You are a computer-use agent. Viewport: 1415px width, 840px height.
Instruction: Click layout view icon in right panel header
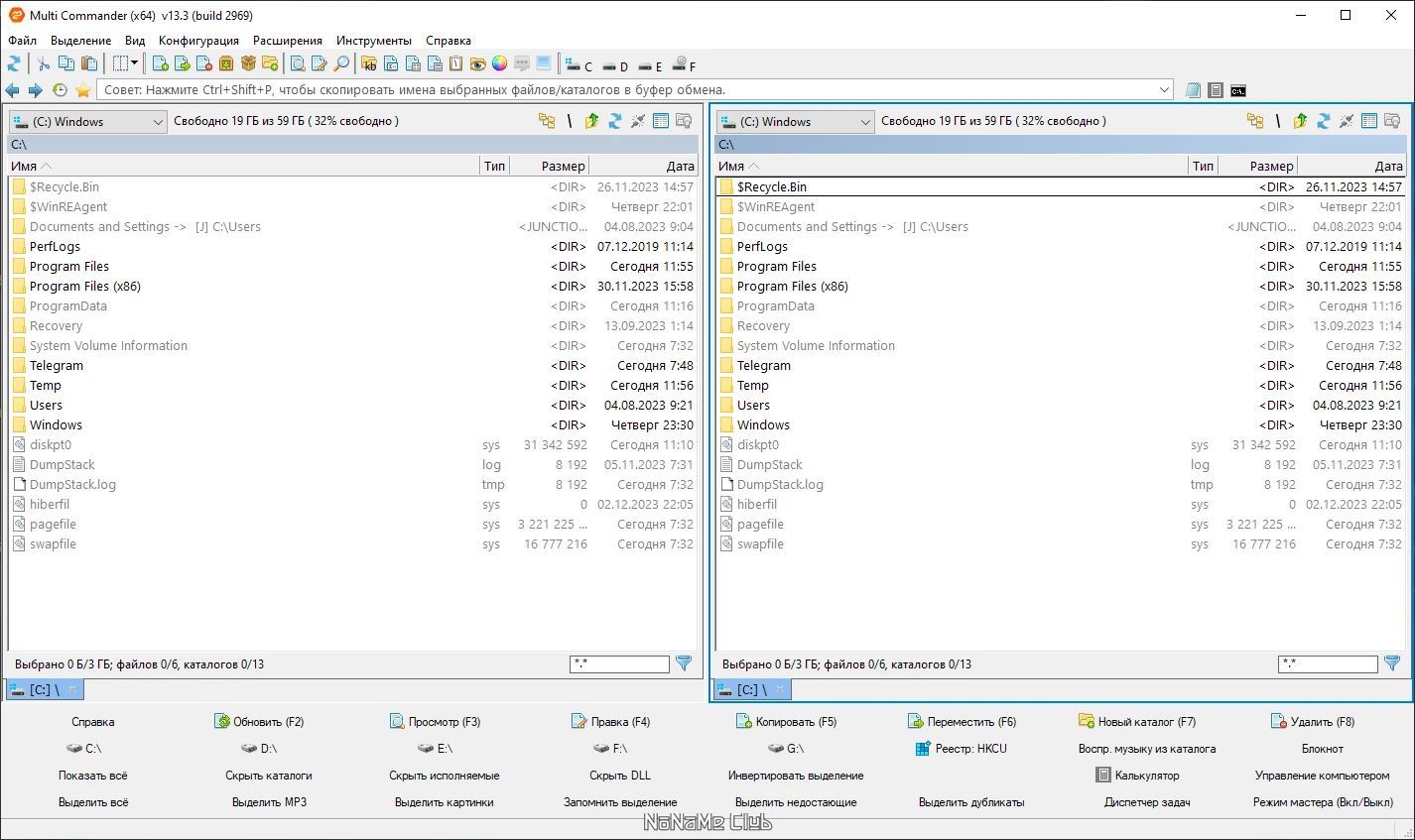point(1369,121)
